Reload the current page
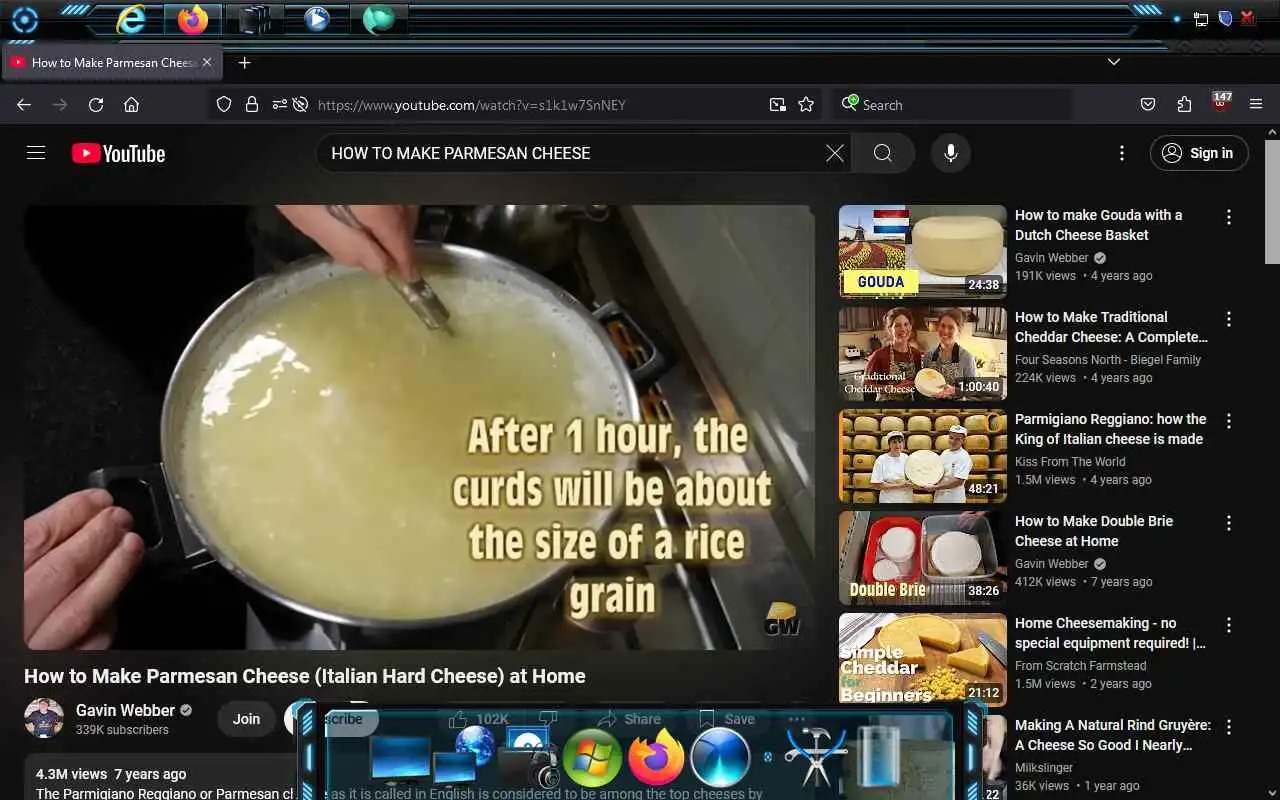Image resolution: width=1280 pixels, height=800 pixels. 96,105
